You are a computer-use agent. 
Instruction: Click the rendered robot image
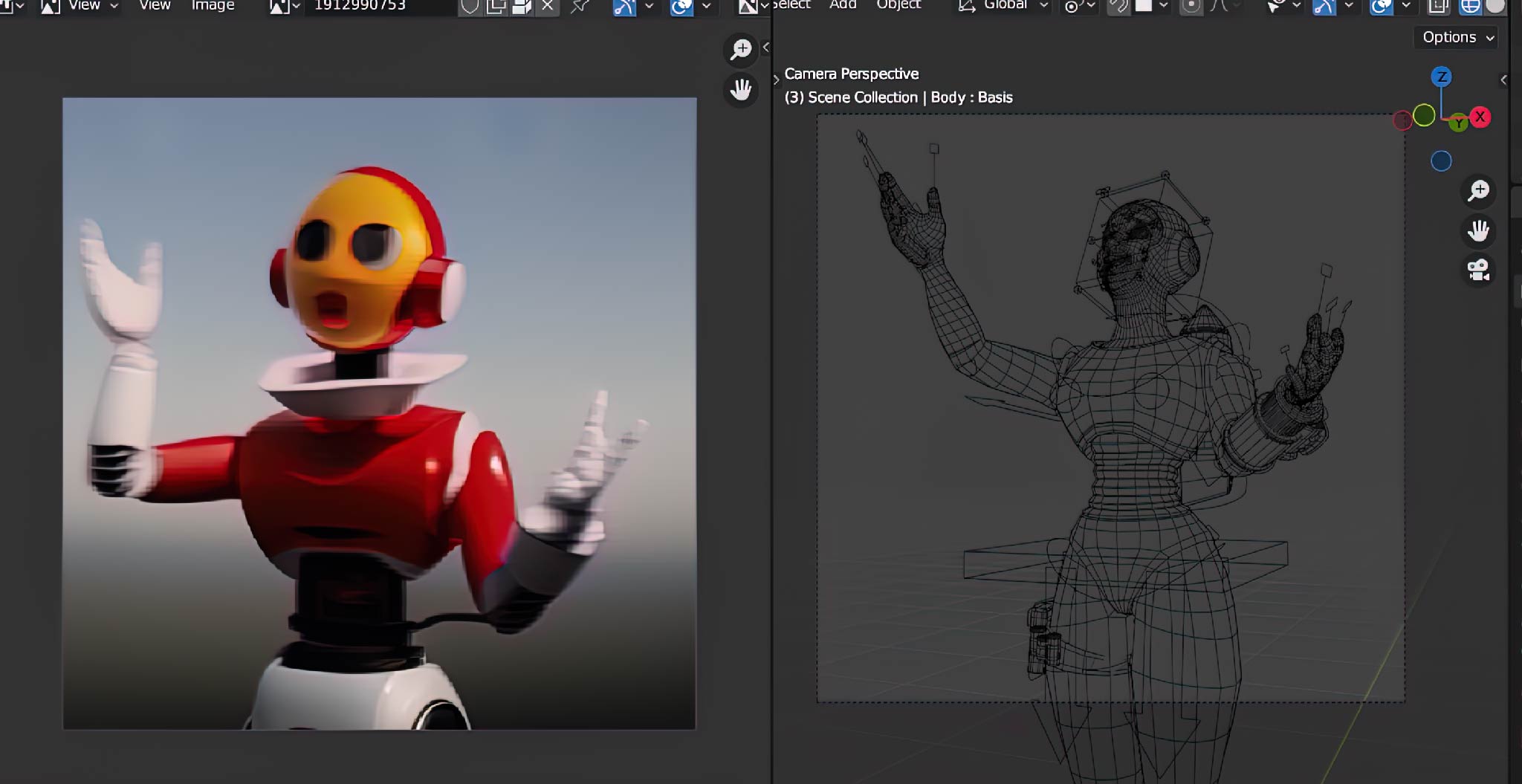click(379, 413)
